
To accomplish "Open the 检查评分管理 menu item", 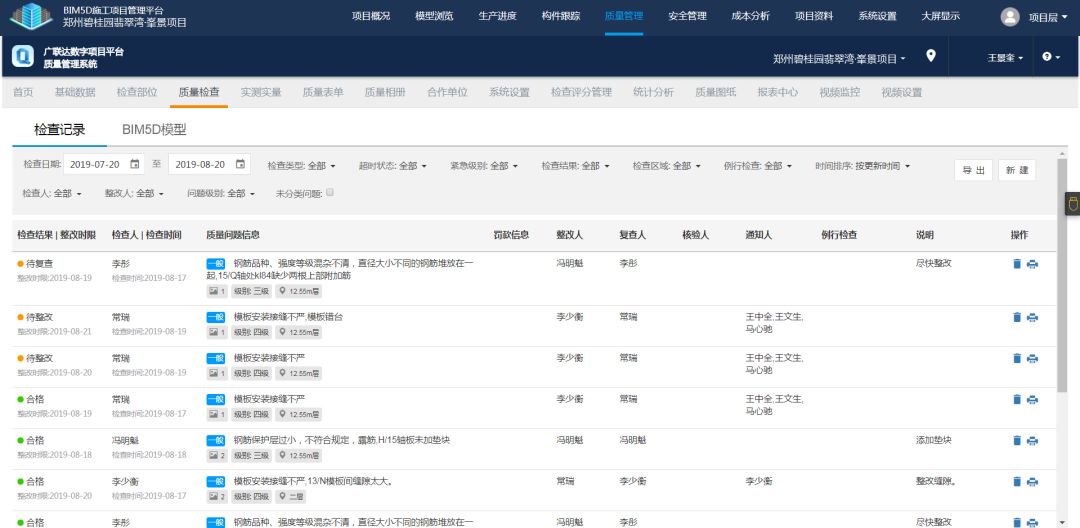I will (581, 92).
